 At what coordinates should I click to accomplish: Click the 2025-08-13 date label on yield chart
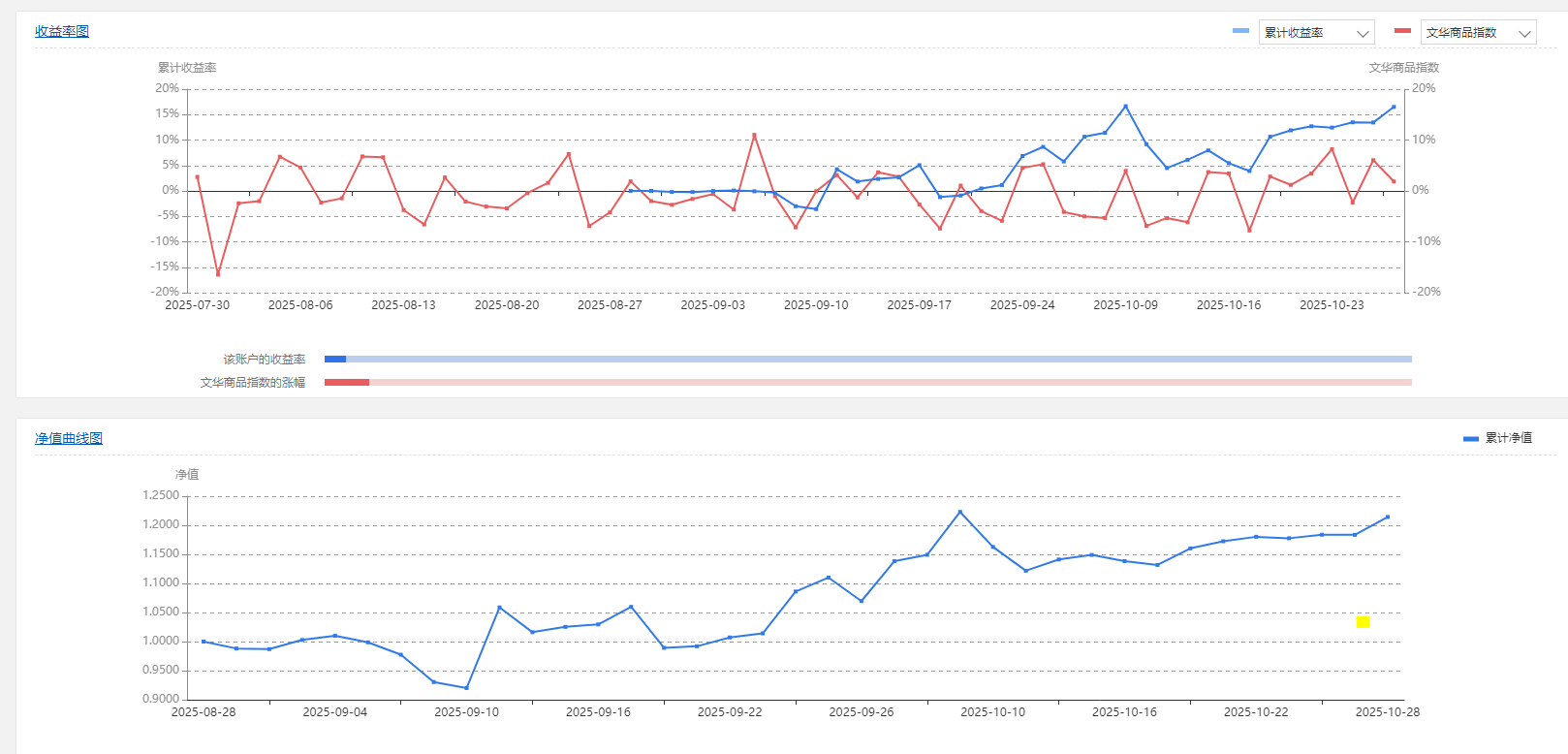coord(403,305)
